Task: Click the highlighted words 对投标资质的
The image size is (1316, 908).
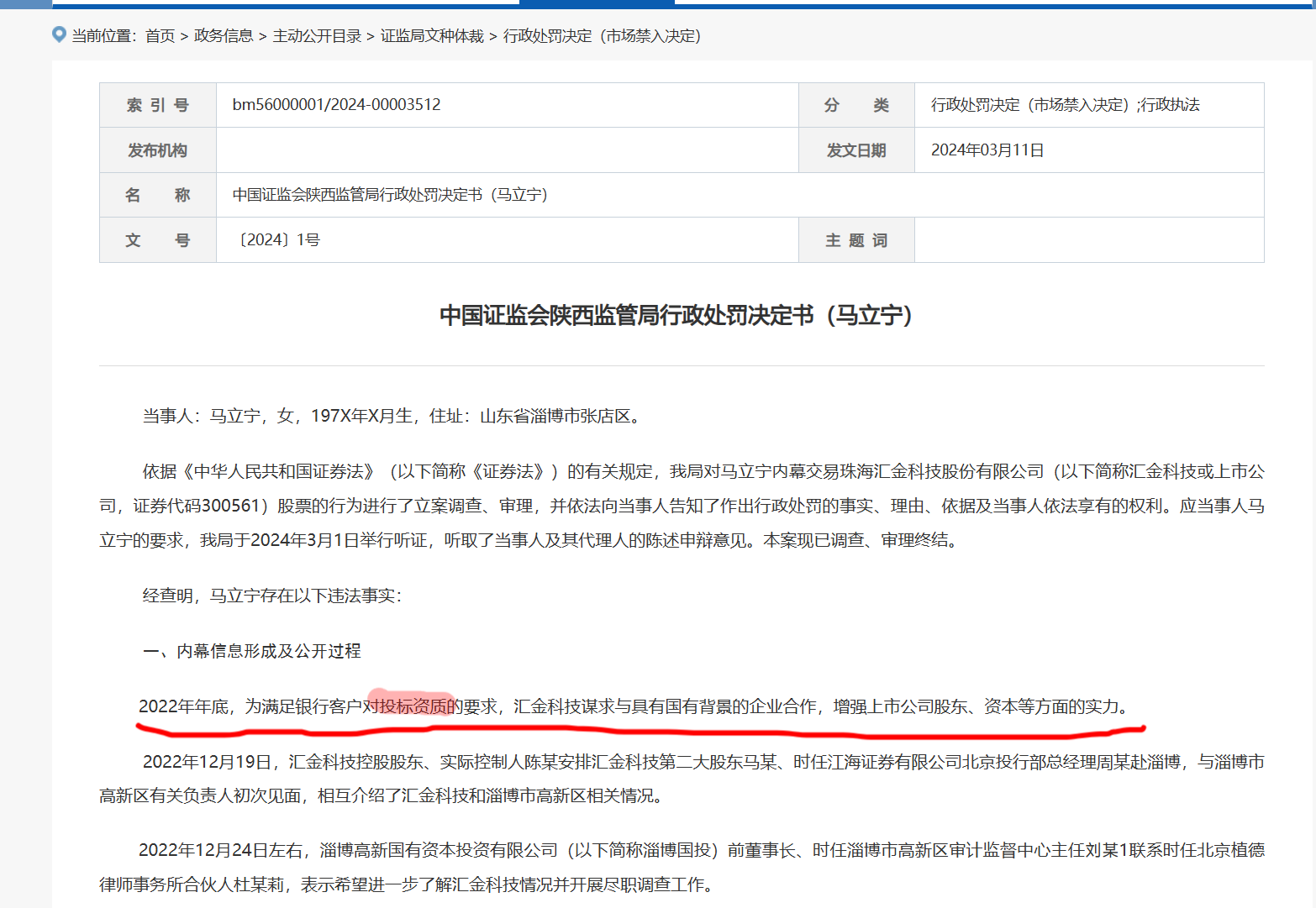Action: pos(413,706)
